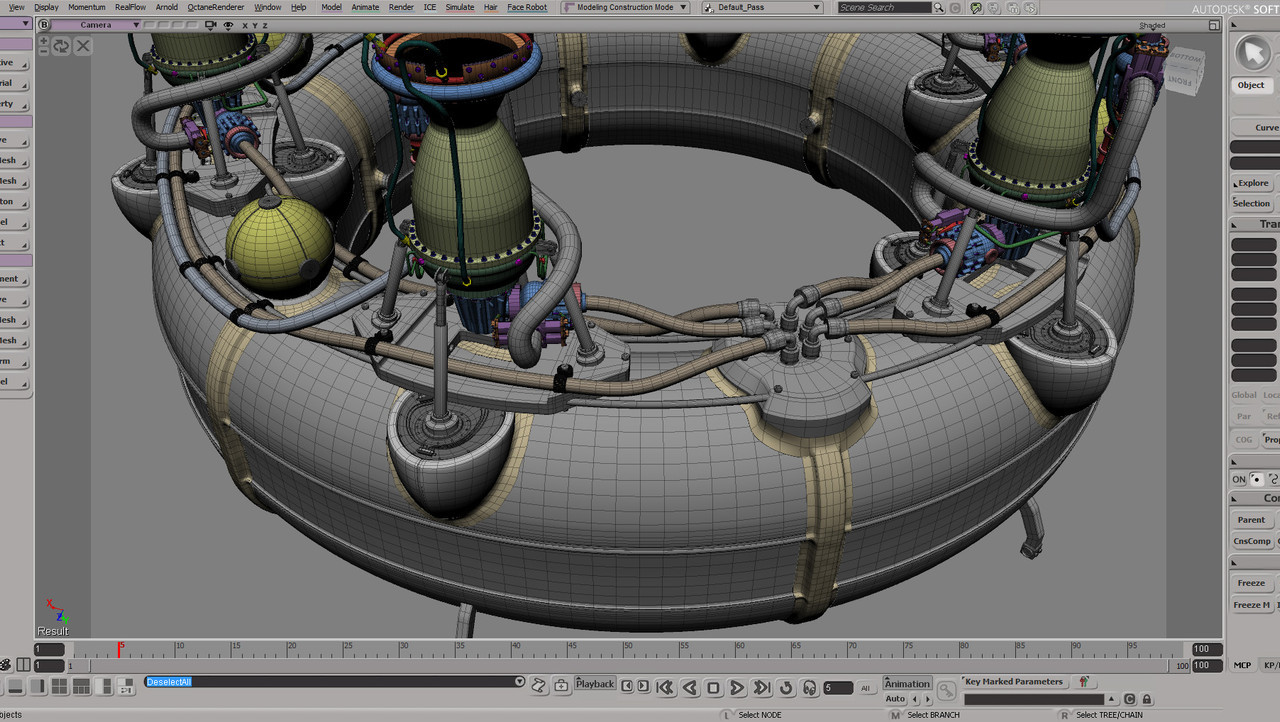Screen dimensions: 1280x722
Task: Select the Object selection arrow tool
Action: click(x=1251, y=53)
